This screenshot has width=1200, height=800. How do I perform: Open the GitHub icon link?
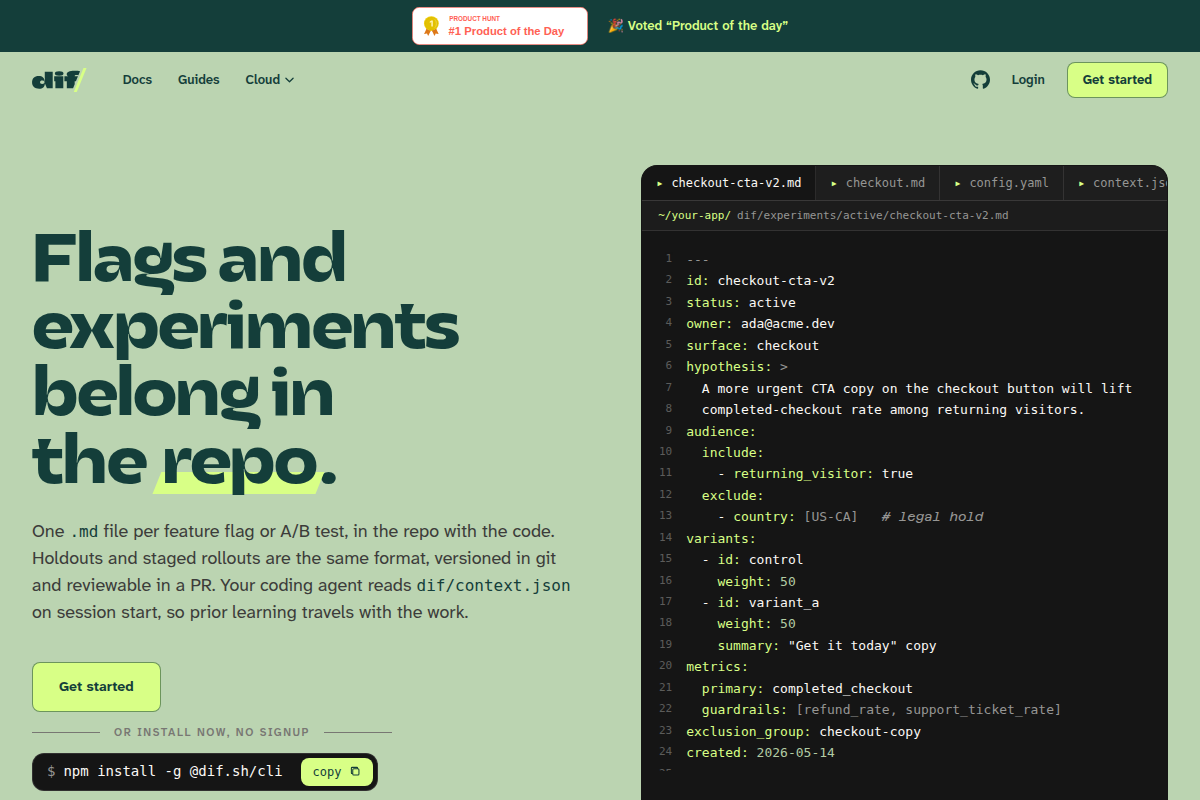980,80
